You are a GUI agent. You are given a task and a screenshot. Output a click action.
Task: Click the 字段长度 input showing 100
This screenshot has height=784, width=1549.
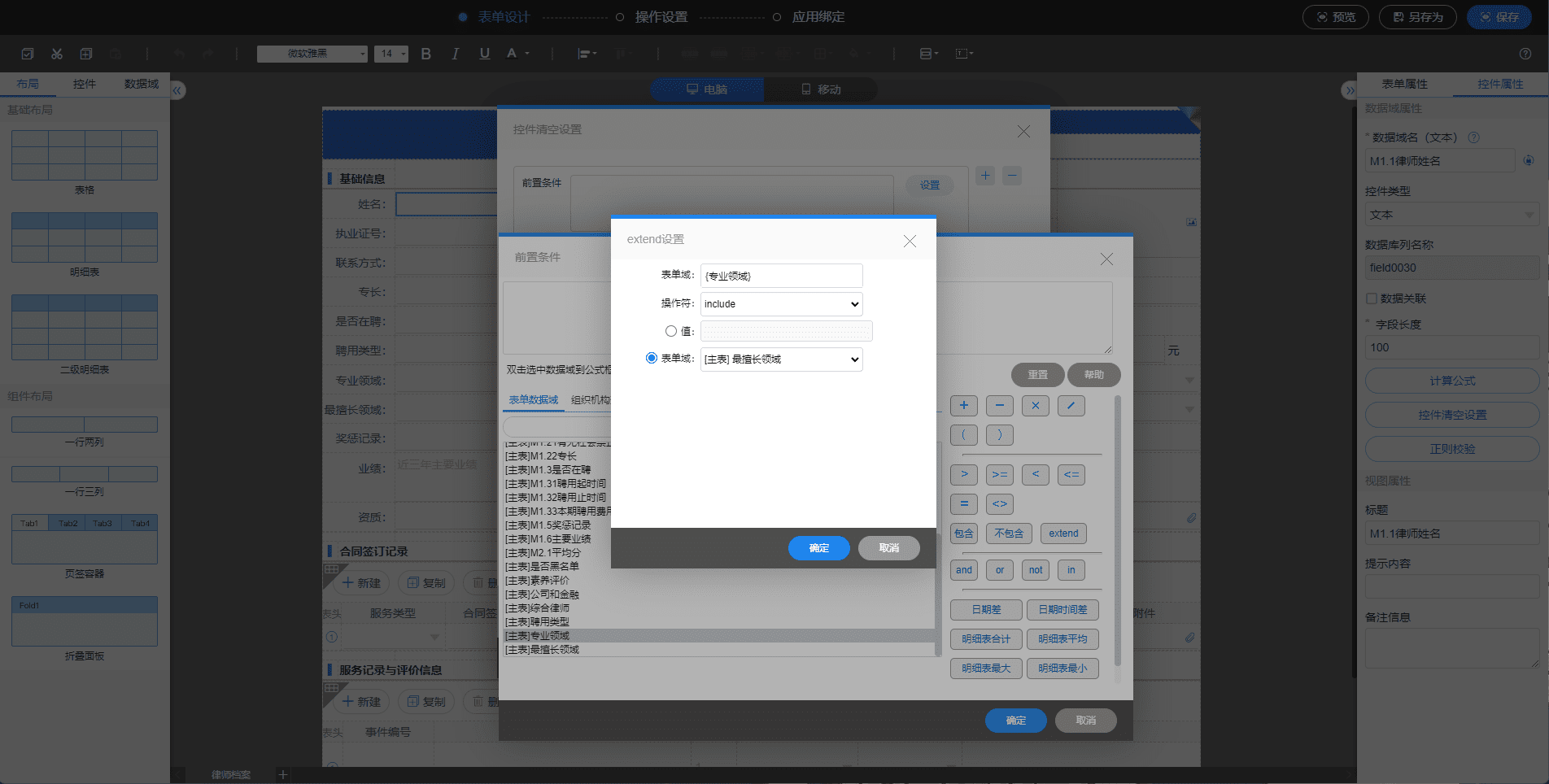point(1452,347)
